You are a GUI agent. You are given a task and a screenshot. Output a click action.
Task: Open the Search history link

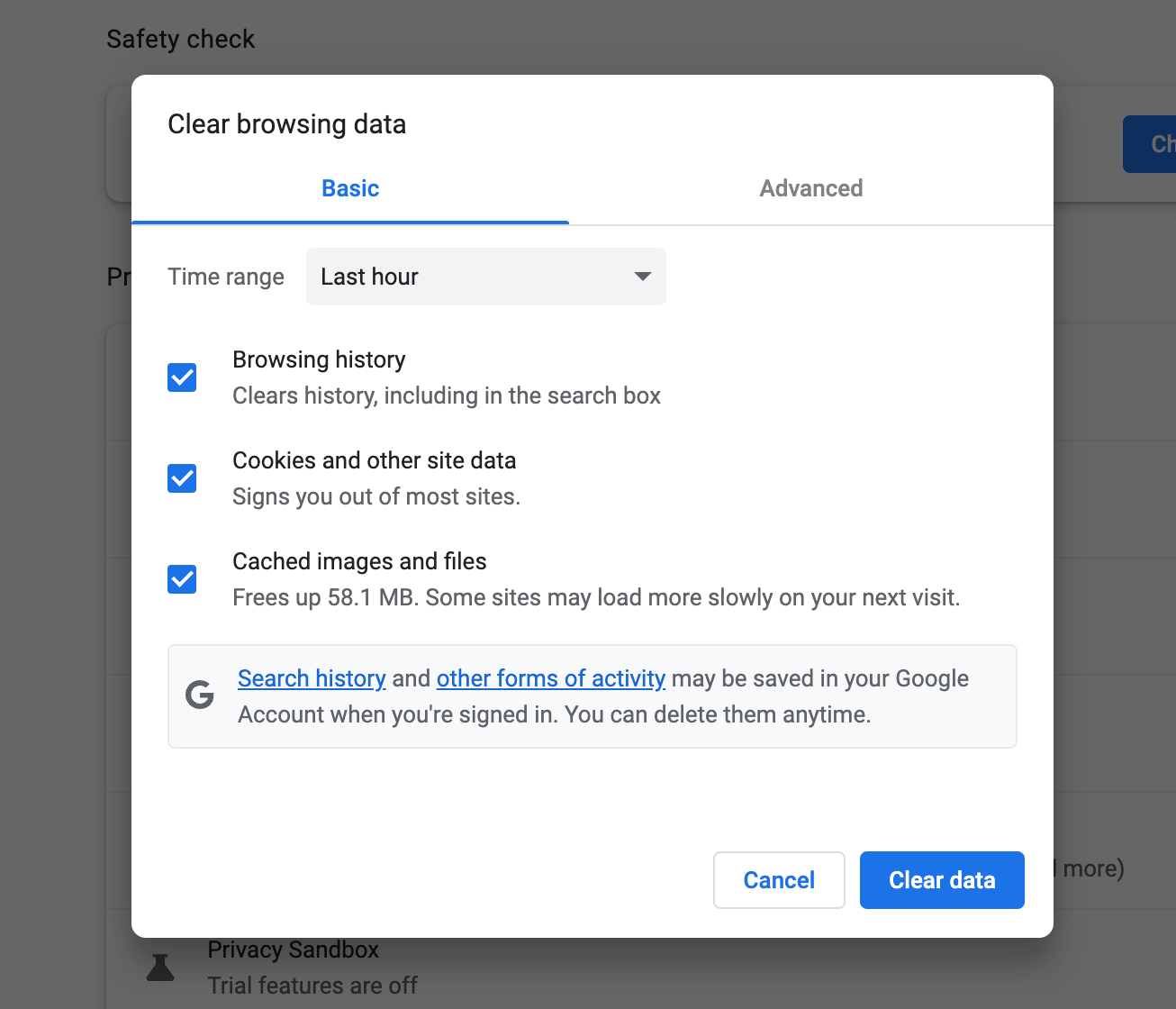[312, 678]
